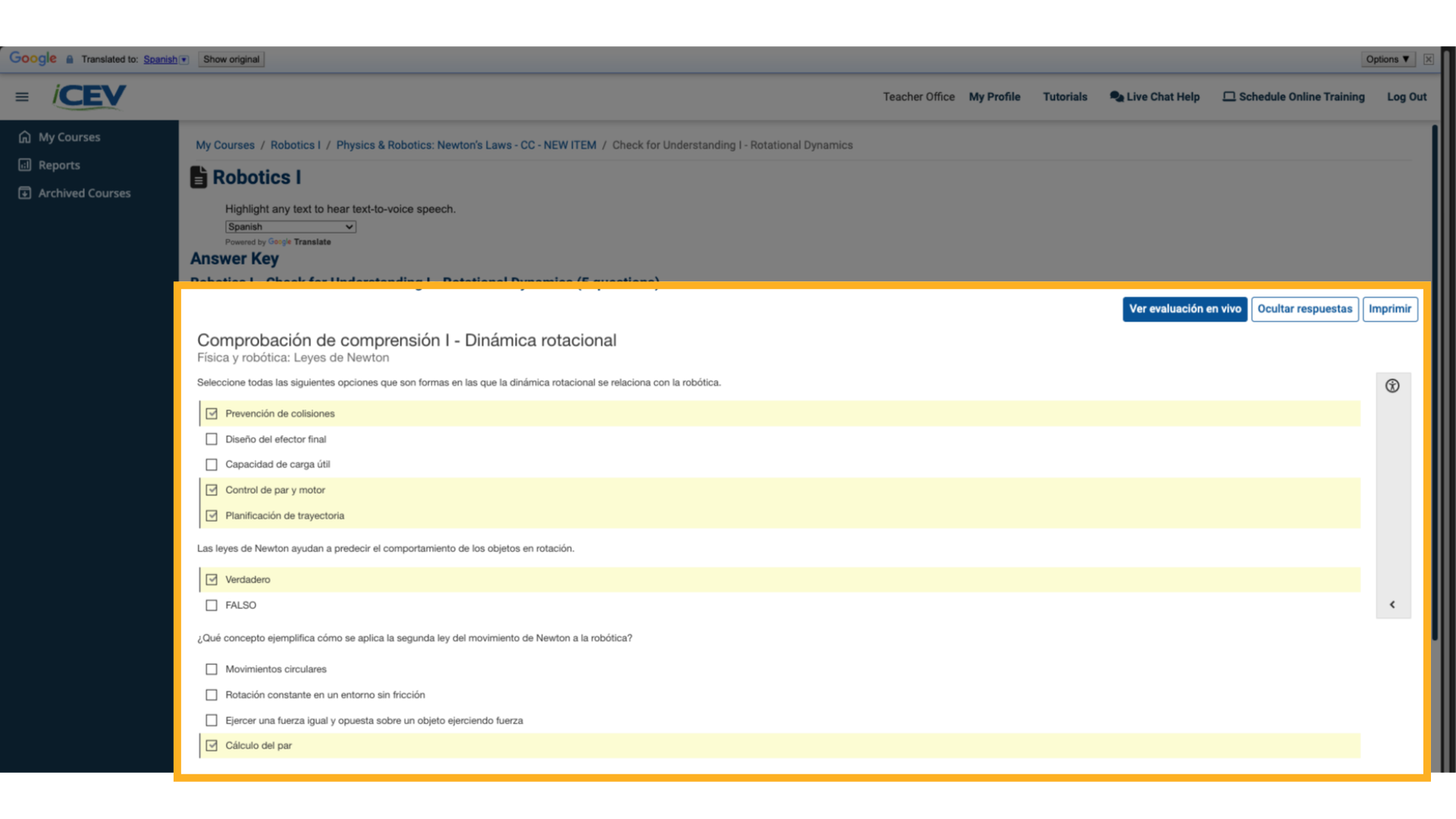Open Teacher Office menu item
This screenshot has height=819, width=1456.
pos(918,97)
